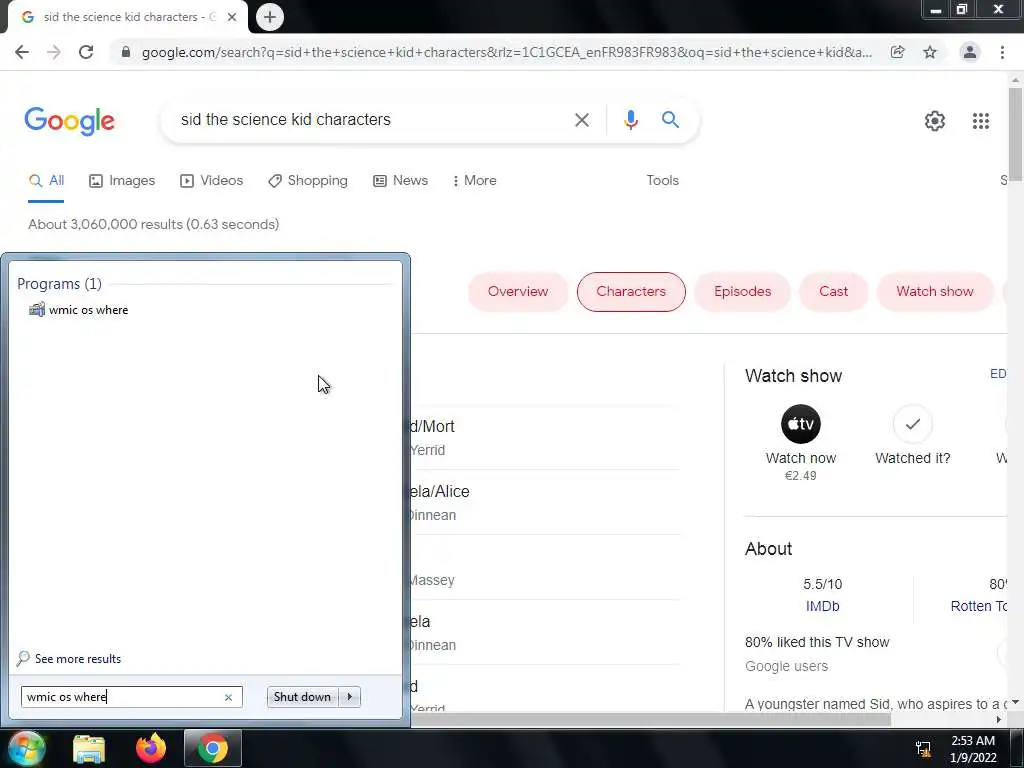Switch to Videos results
Screen dimensions: 1024x768
(x=211, y=181)
